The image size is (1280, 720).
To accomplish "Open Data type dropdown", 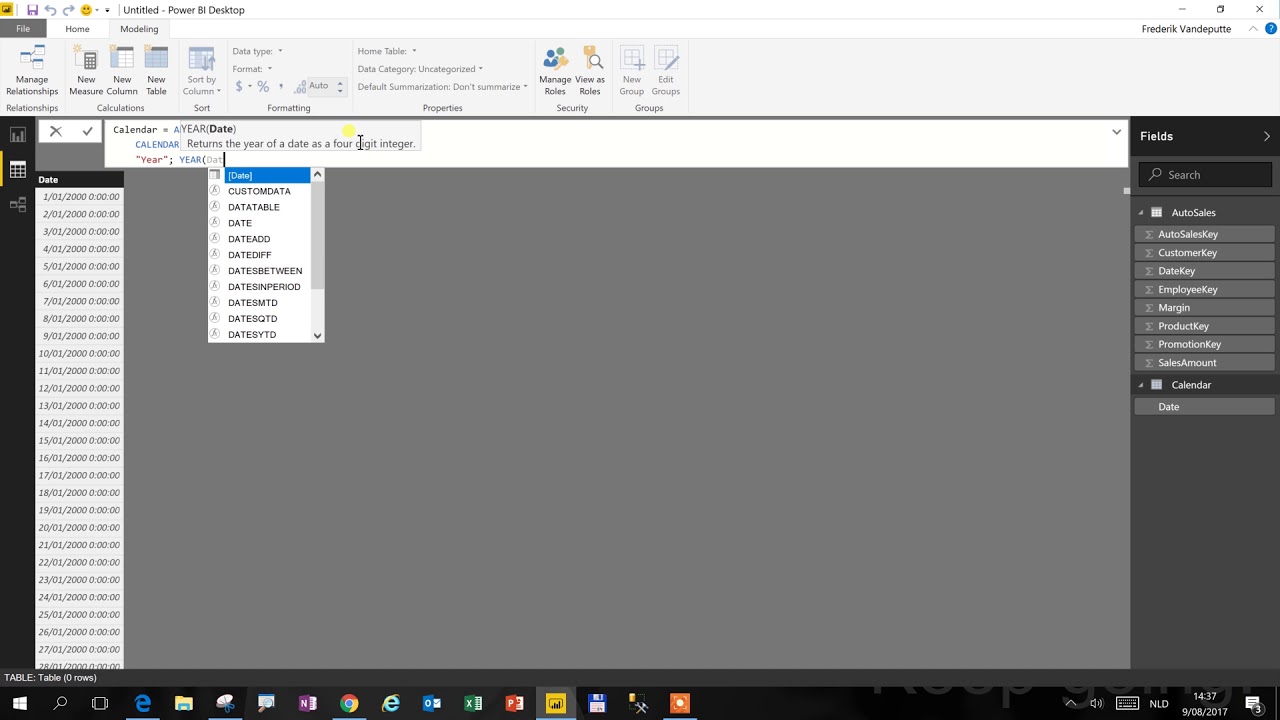I will pos(257,51).
